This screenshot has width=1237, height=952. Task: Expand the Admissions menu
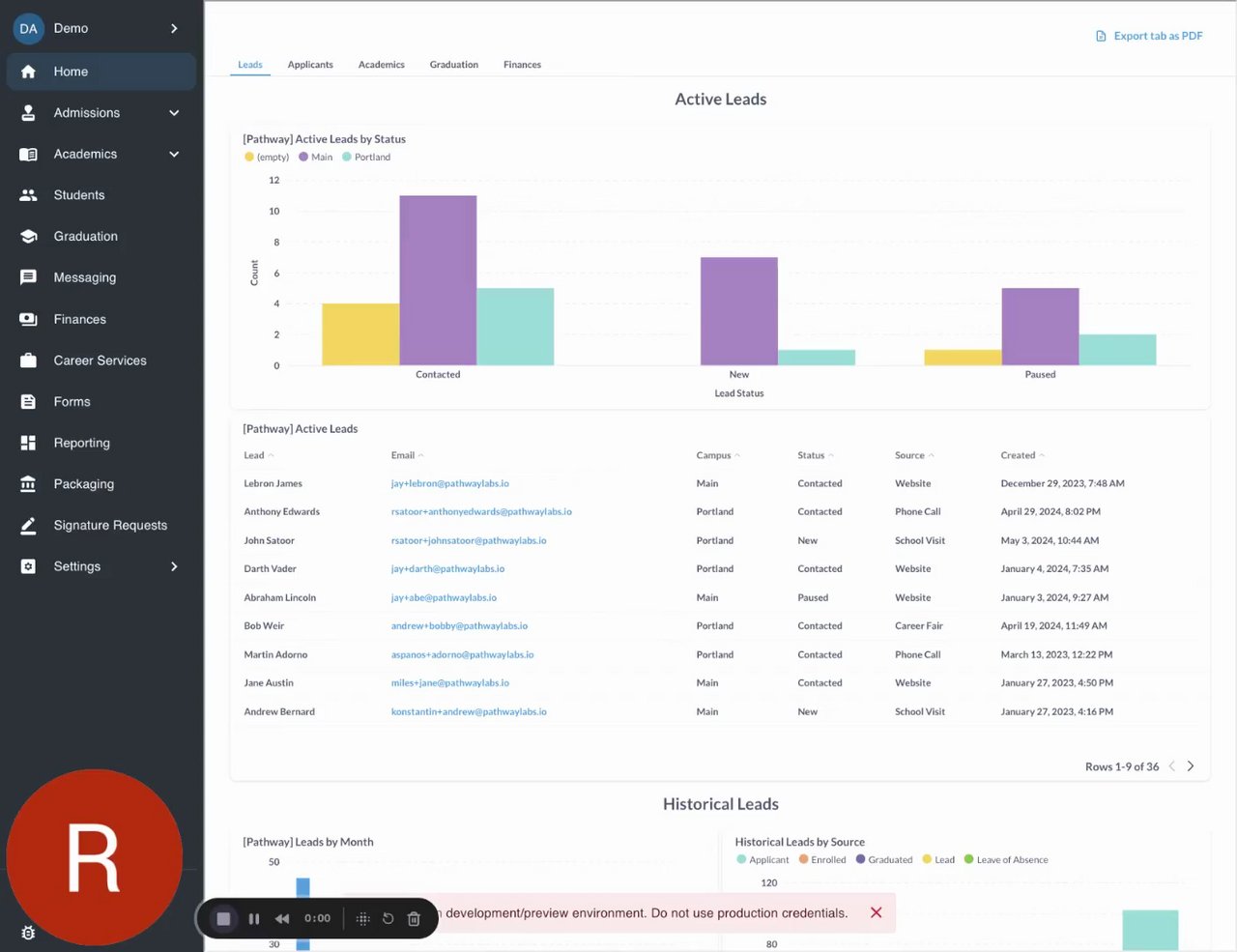tap(174, 113)
